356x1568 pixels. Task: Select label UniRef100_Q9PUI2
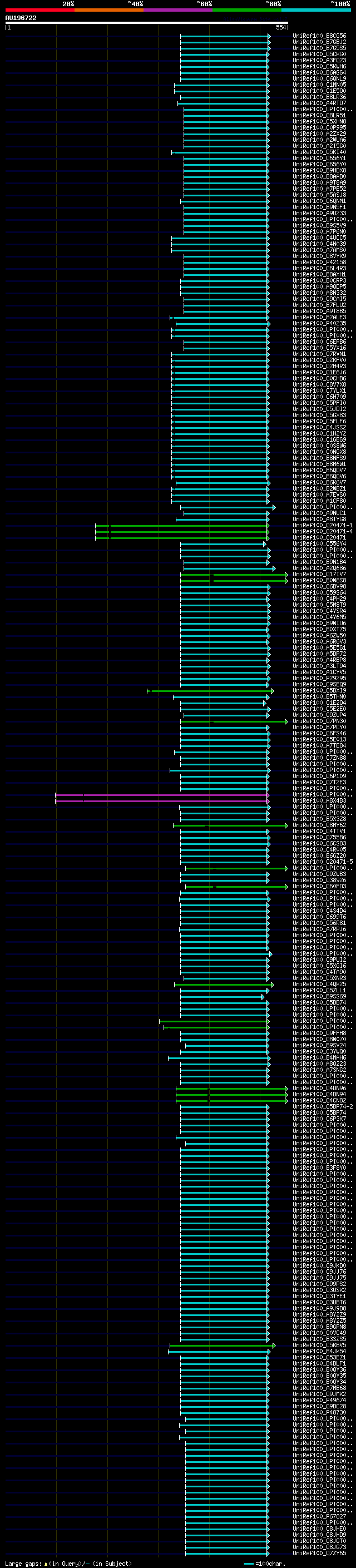[319, 959]
